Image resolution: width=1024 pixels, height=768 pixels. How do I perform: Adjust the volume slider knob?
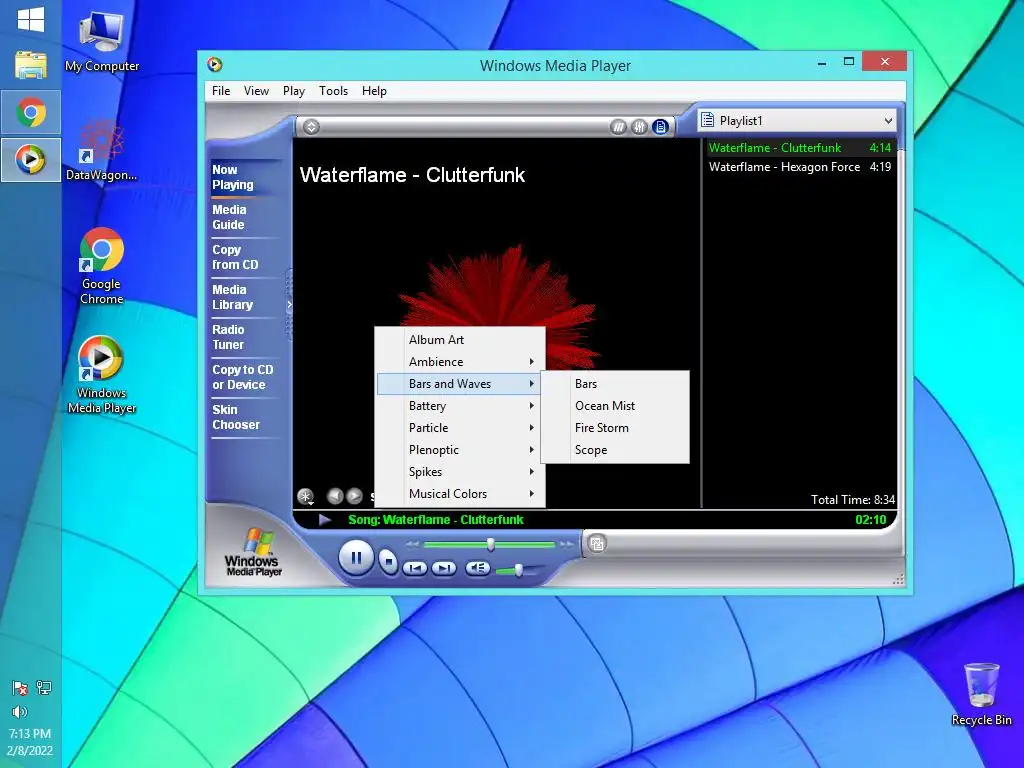pos(519,570)
